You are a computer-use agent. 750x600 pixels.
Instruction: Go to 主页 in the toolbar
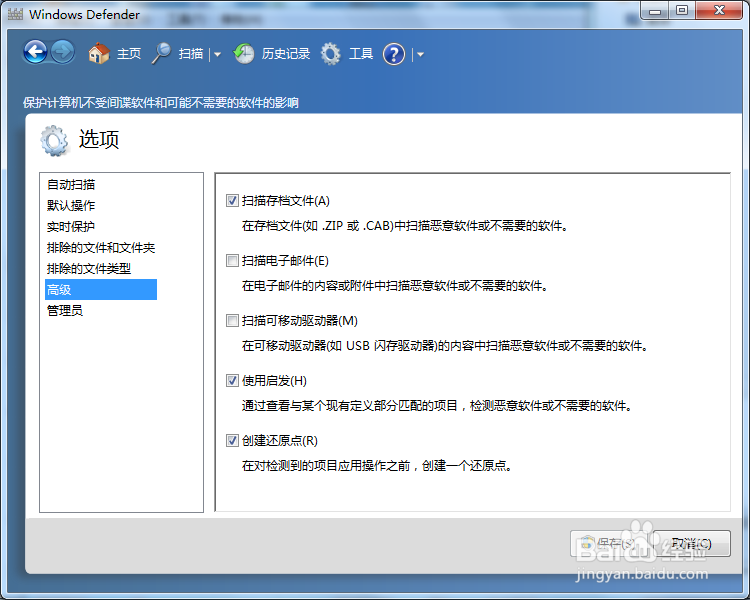click(129, 54)
